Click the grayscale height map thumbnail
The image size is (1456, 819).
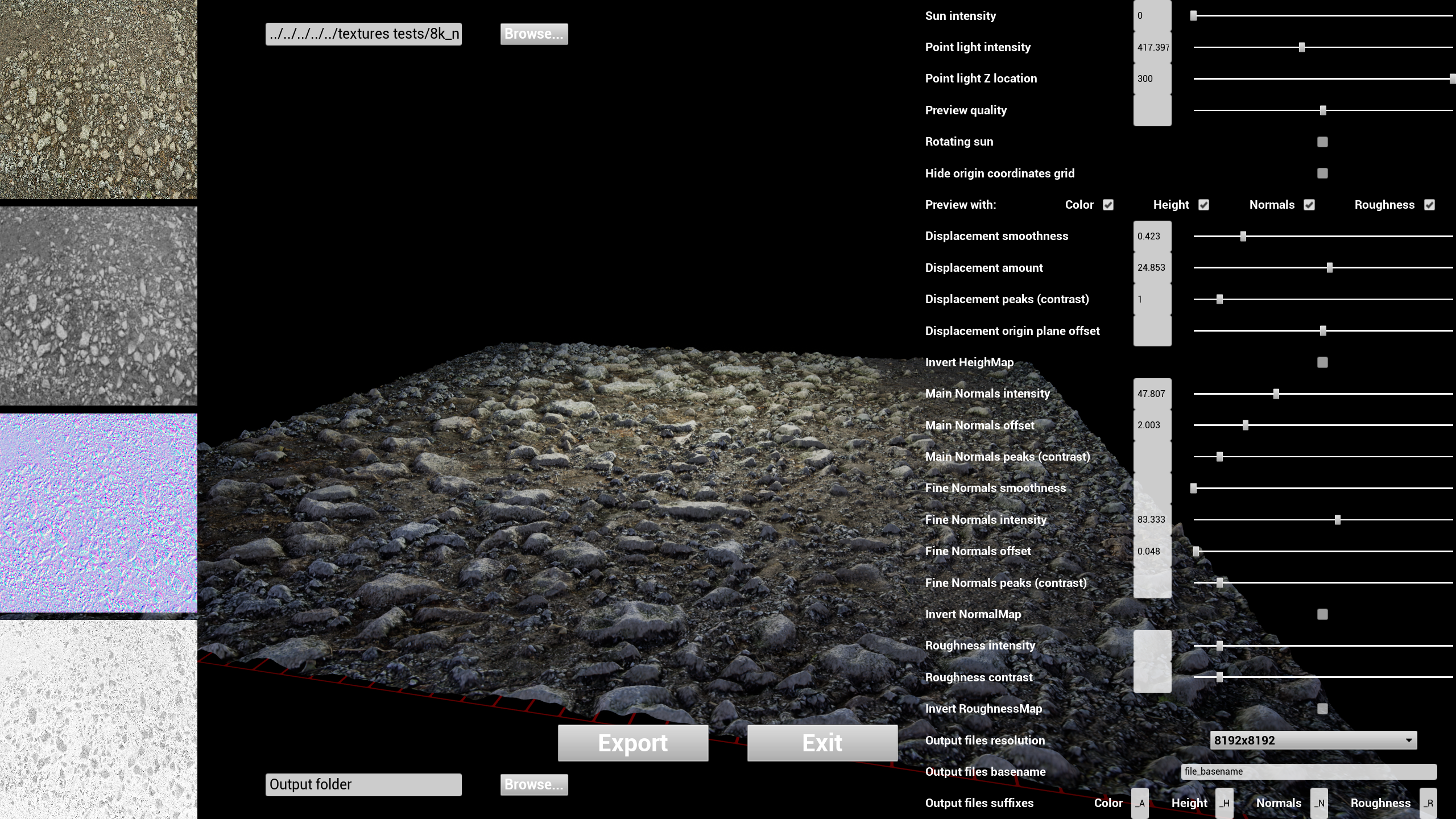(98, 306)
